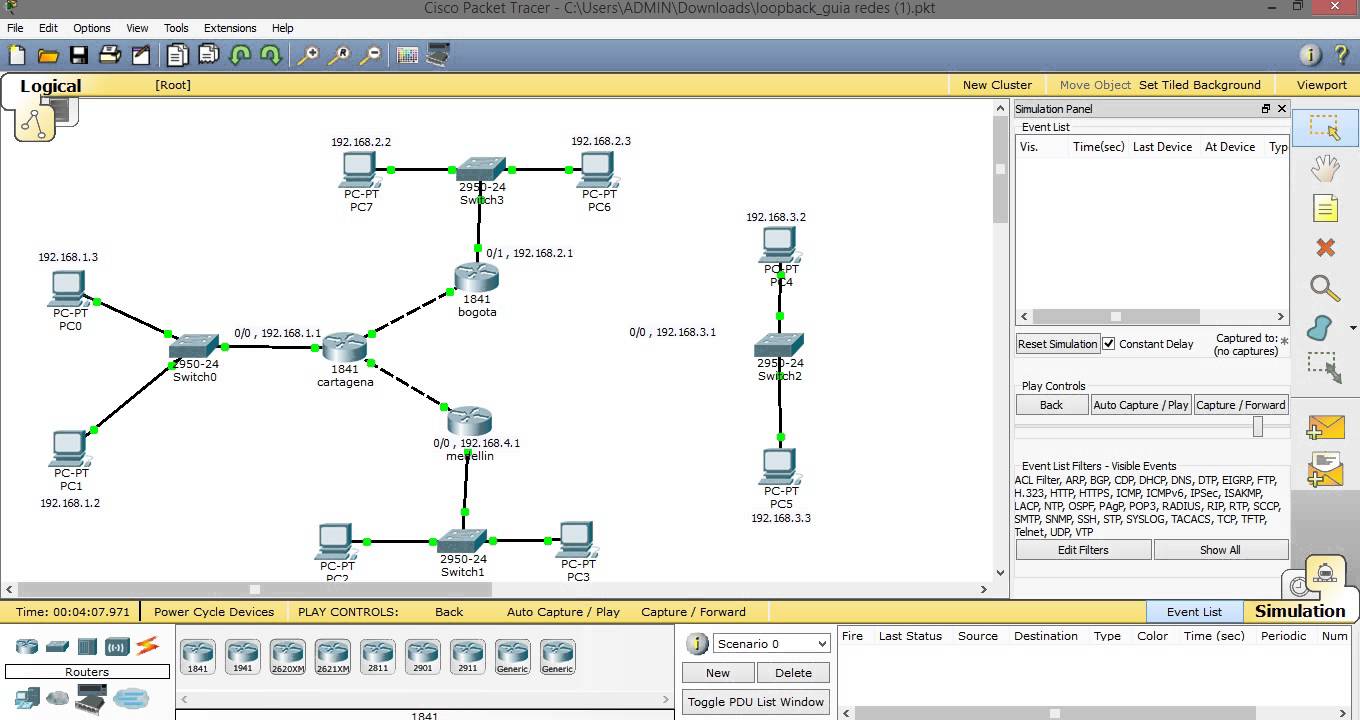Select the Switches device category icon

[57, 646]
